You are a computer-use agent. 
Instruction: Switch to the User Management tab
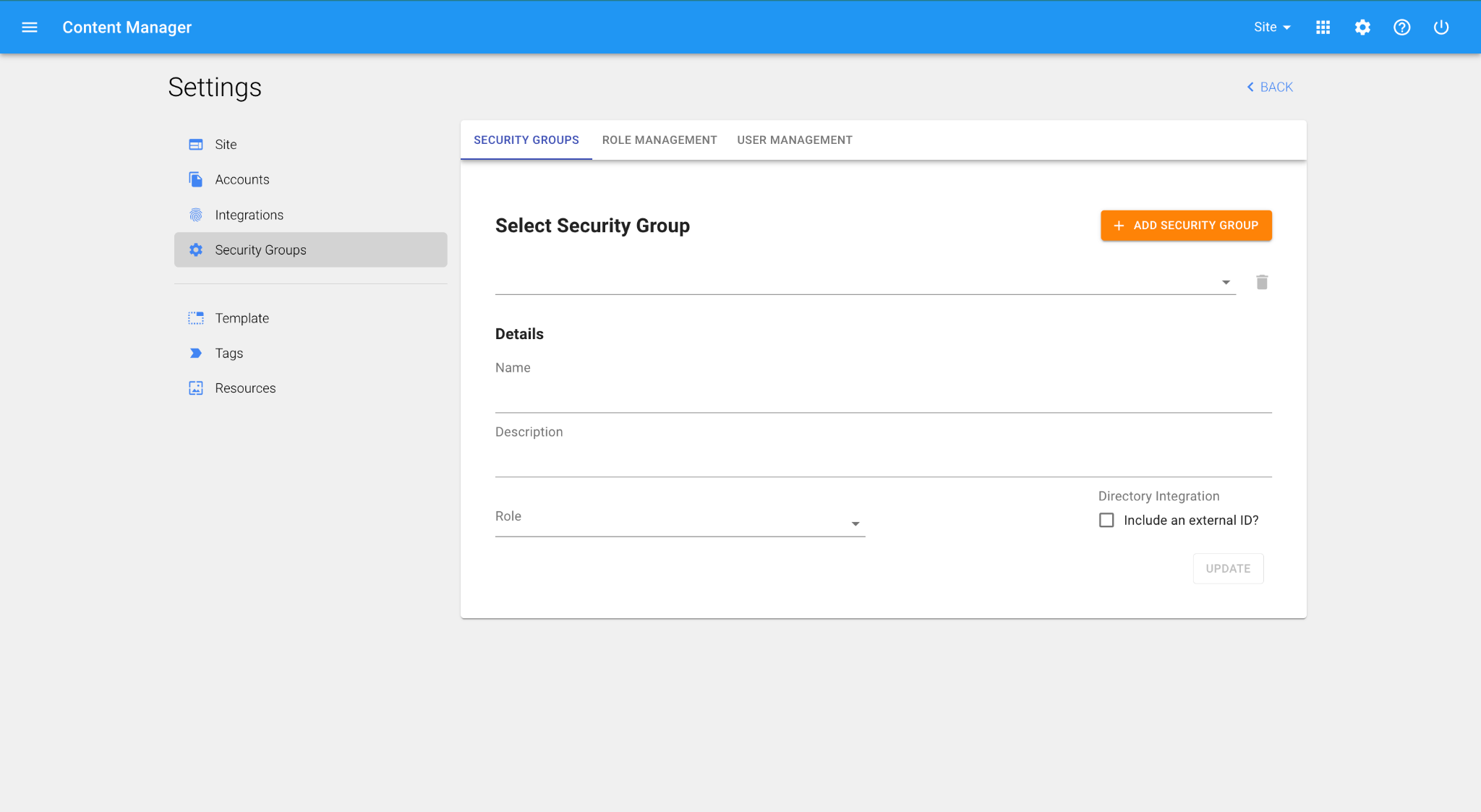(x=795, y=140)
